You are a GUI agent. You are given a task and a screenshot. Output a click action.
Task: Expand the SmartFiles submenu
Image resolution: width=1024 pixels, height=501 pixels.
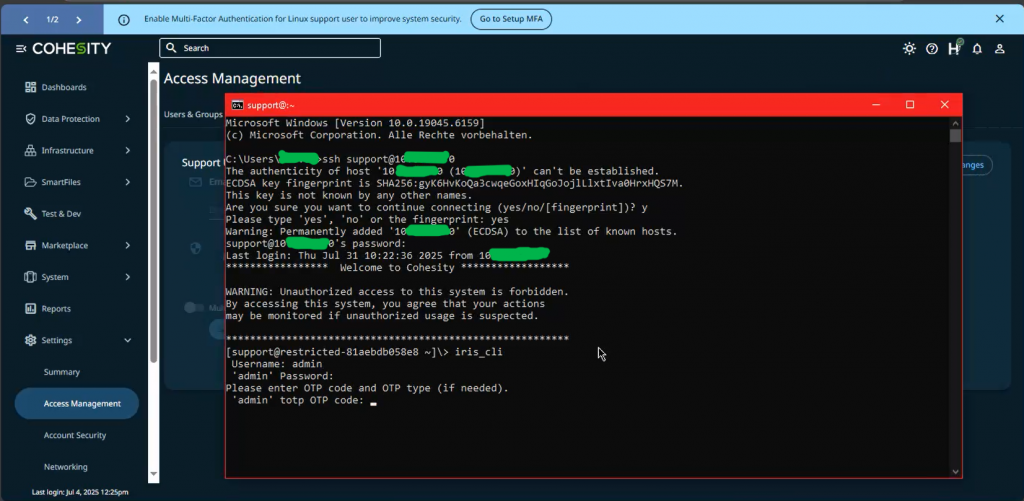[127, 182]
